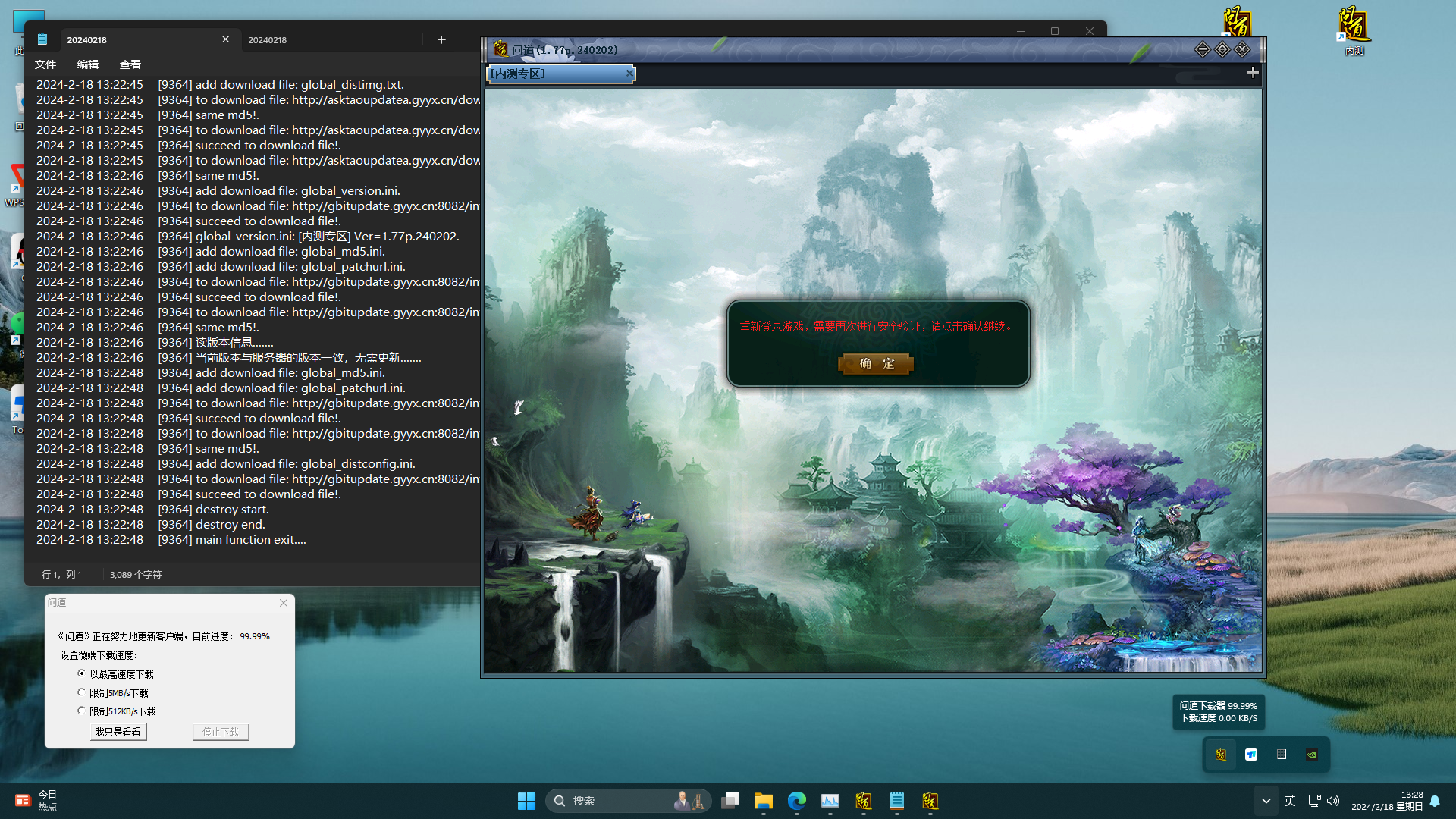Click the last 问道 taskbar icon
Viewport: 1456px width, 819px height.
(x=930, y=801)
